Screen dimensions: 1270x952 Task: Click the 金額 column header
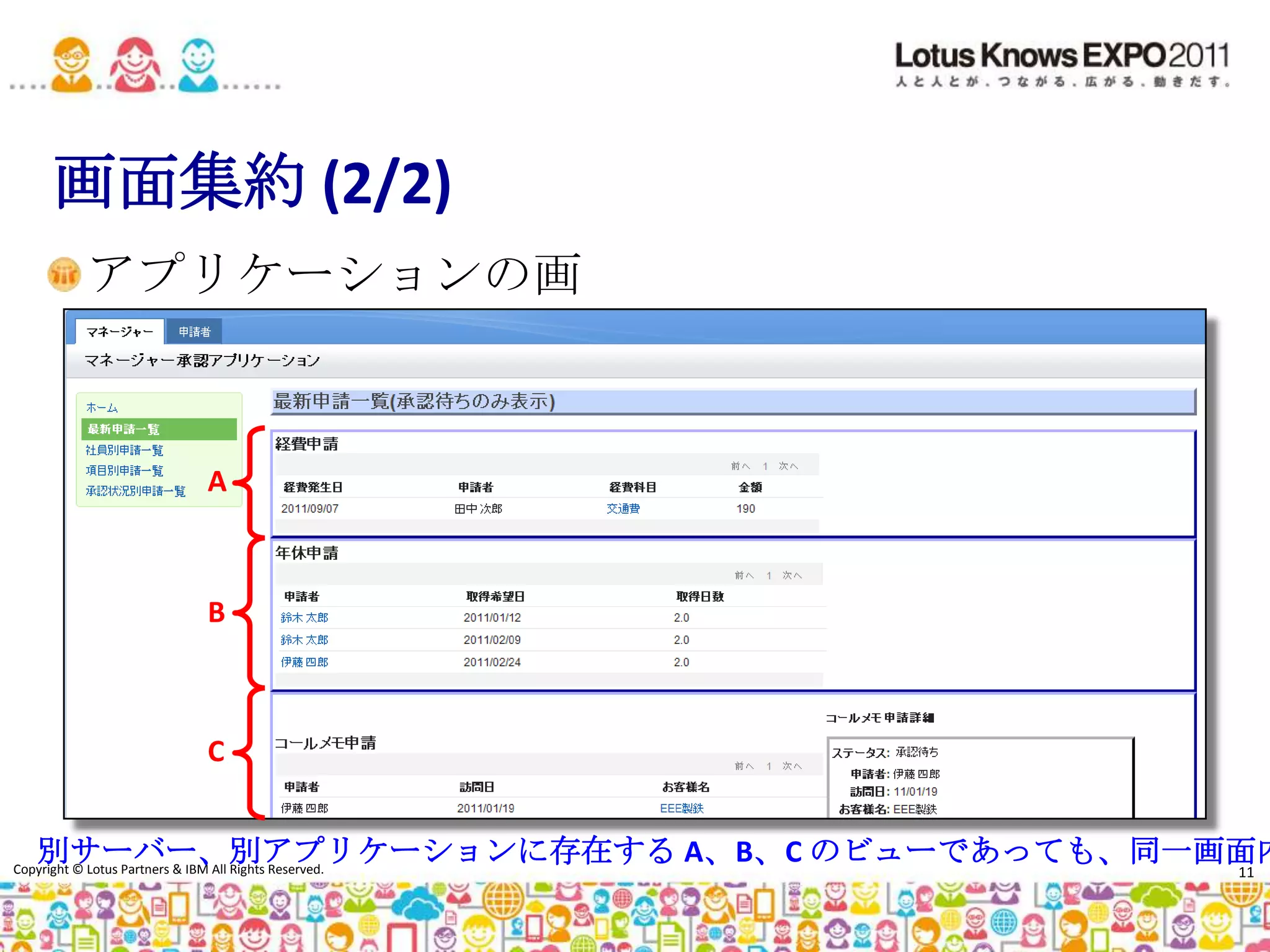click(750, 487)
